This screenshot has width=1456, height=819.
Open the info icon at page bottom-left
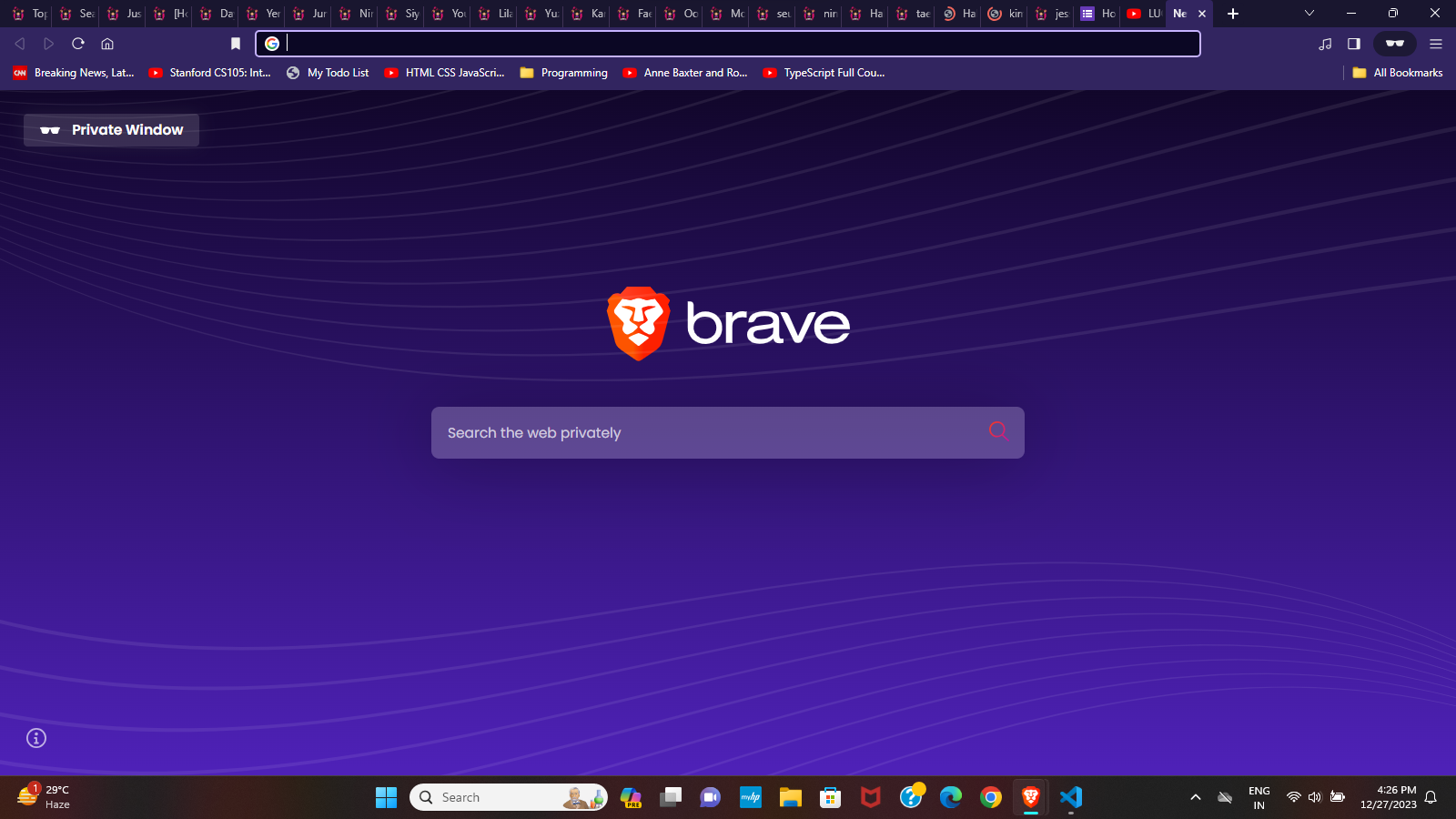click(x=36, y=738)
